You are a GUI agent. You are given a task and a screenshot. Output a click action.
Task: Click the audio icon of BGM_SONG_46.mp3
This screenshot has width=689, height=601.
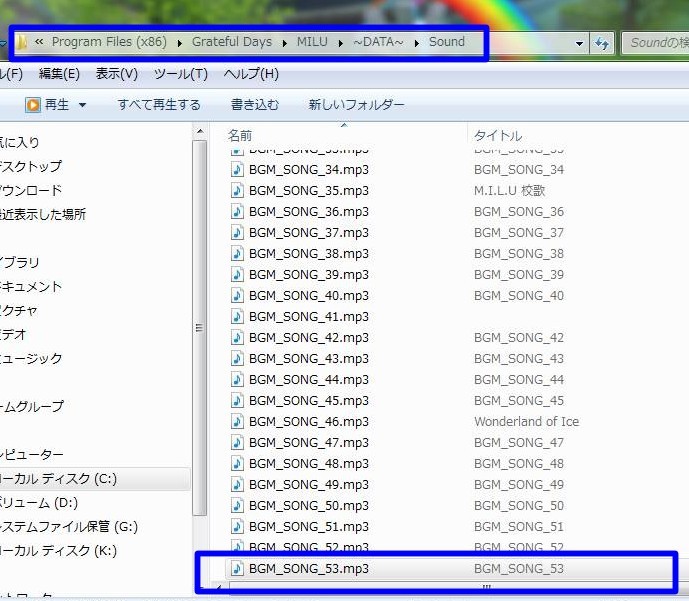(237, 421)
